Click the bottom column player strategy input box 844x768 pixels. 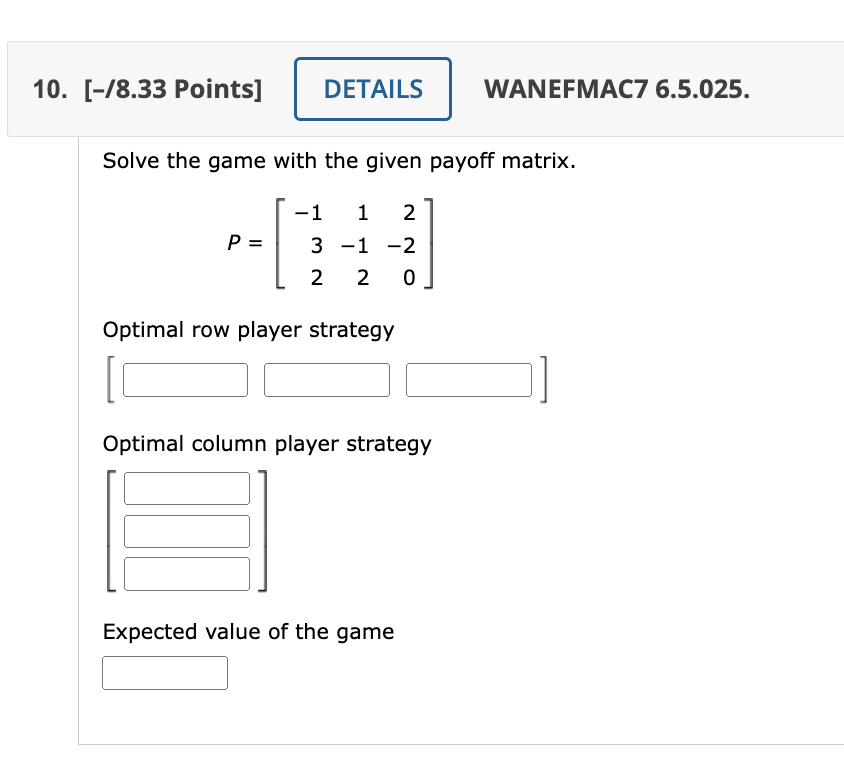[186, 573]
